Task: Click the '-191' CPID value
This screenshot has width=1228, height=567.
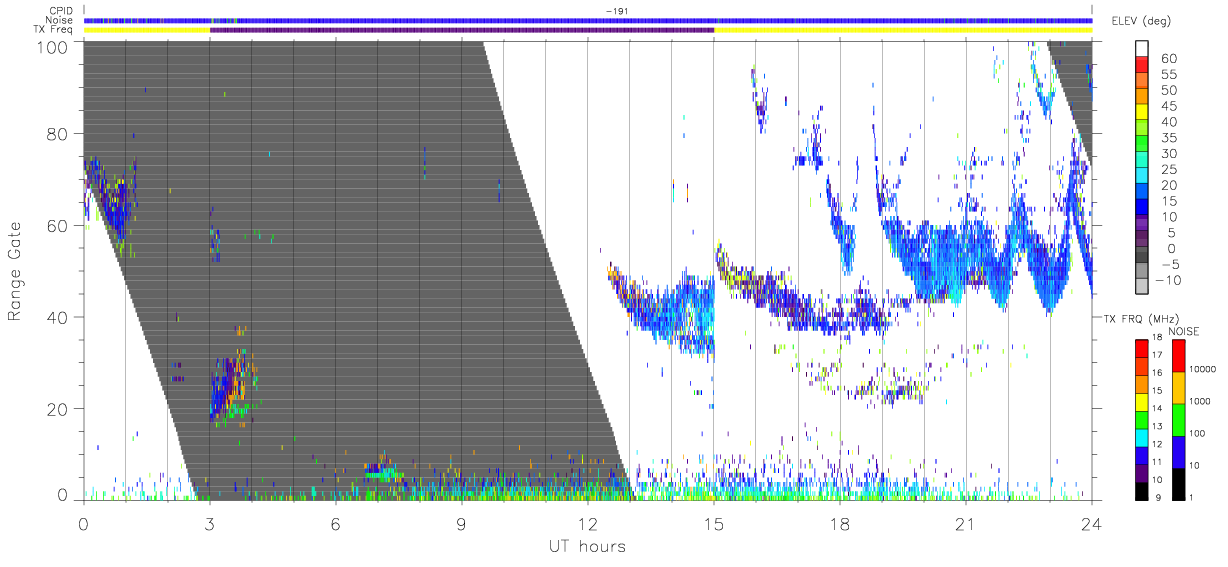Action: coord(618,11)
